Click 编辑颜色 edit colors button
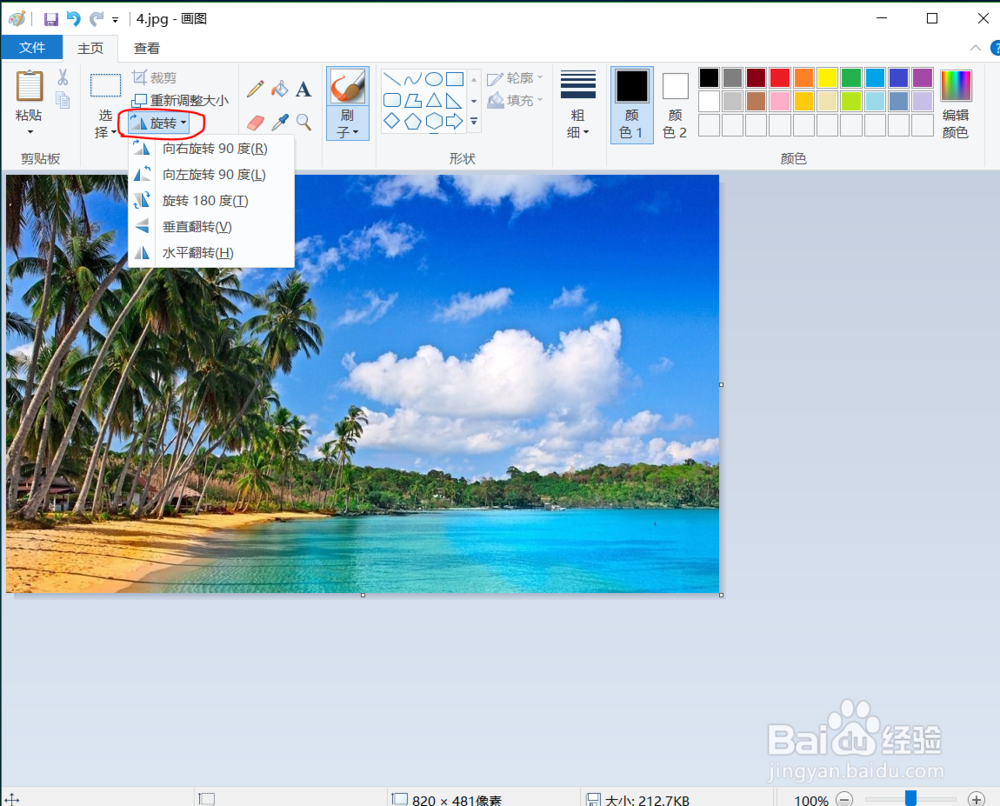This screenshot has height=806, width=1000. pos(956,105)
